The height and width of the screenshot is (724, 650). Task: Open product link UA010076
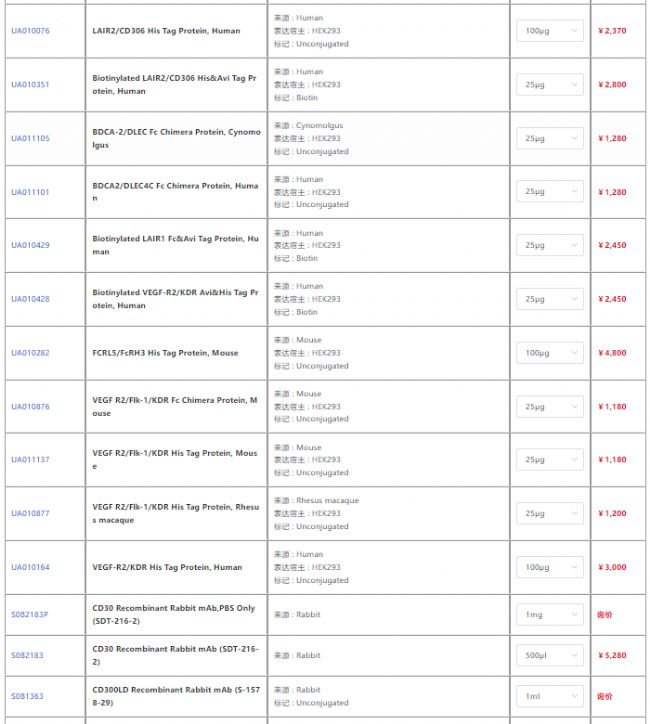(x=30, y=31)
